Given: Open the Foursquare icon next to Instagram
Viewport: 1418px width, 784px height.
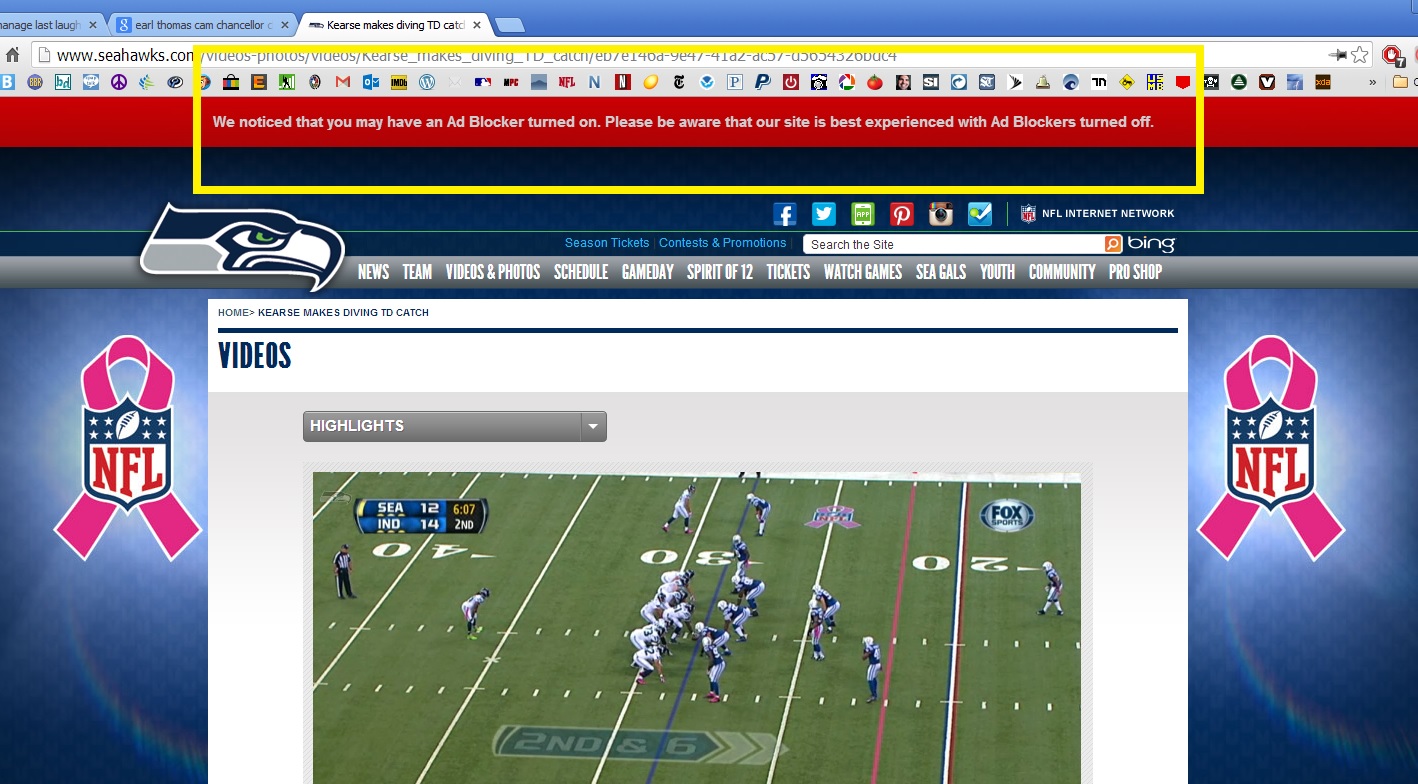Looking at the screenshot, I should [979, 213].
